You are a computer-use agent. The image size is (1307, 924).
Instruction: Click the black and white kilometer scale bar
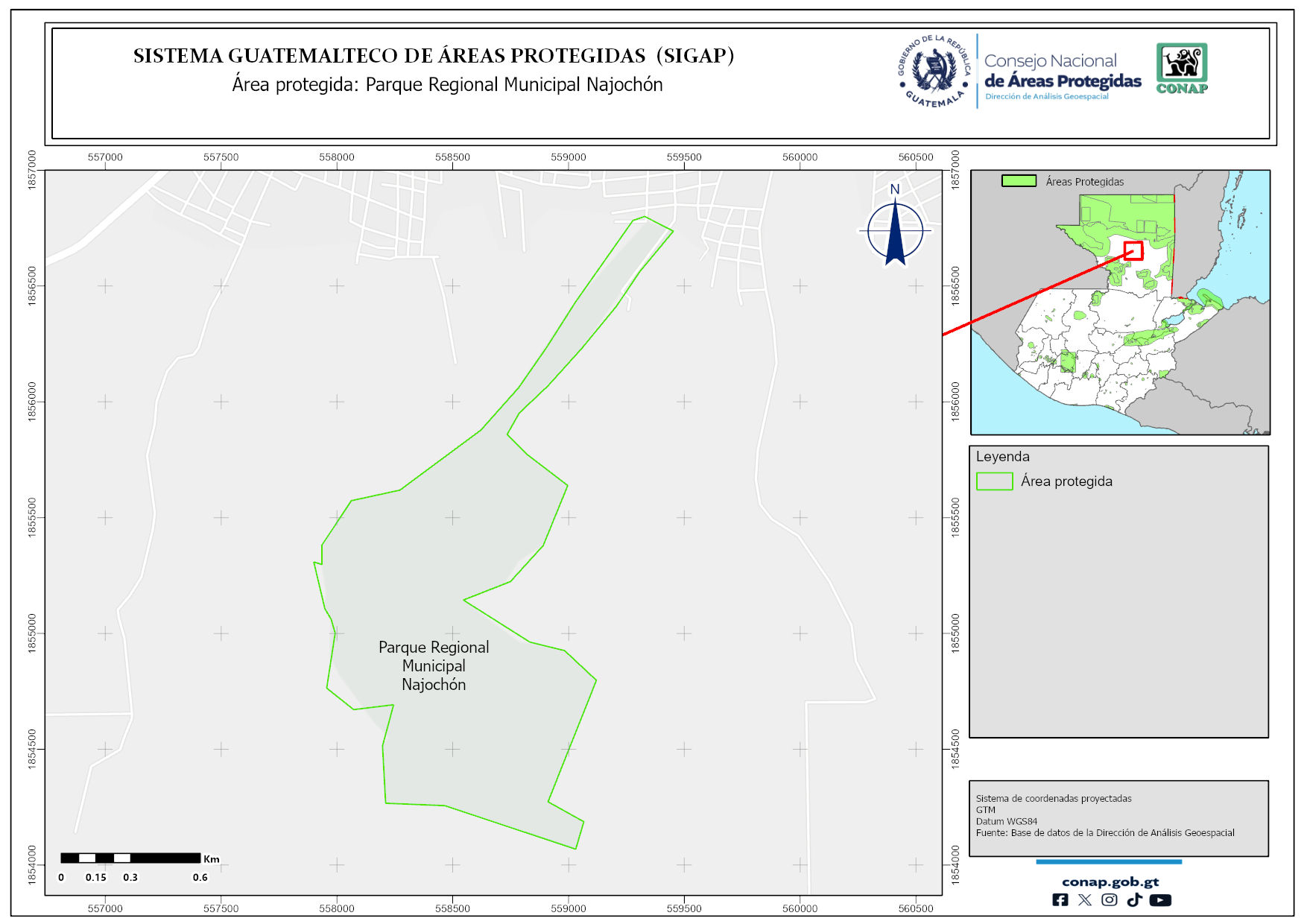click(130, 858)
